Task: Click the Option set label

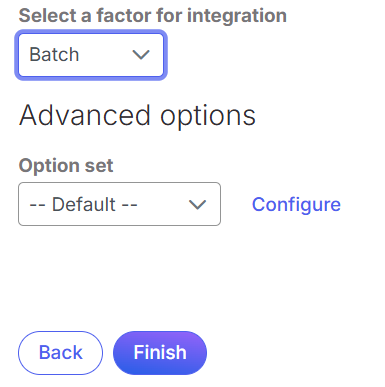Action: pyautogui.click(x=66, y=165)
